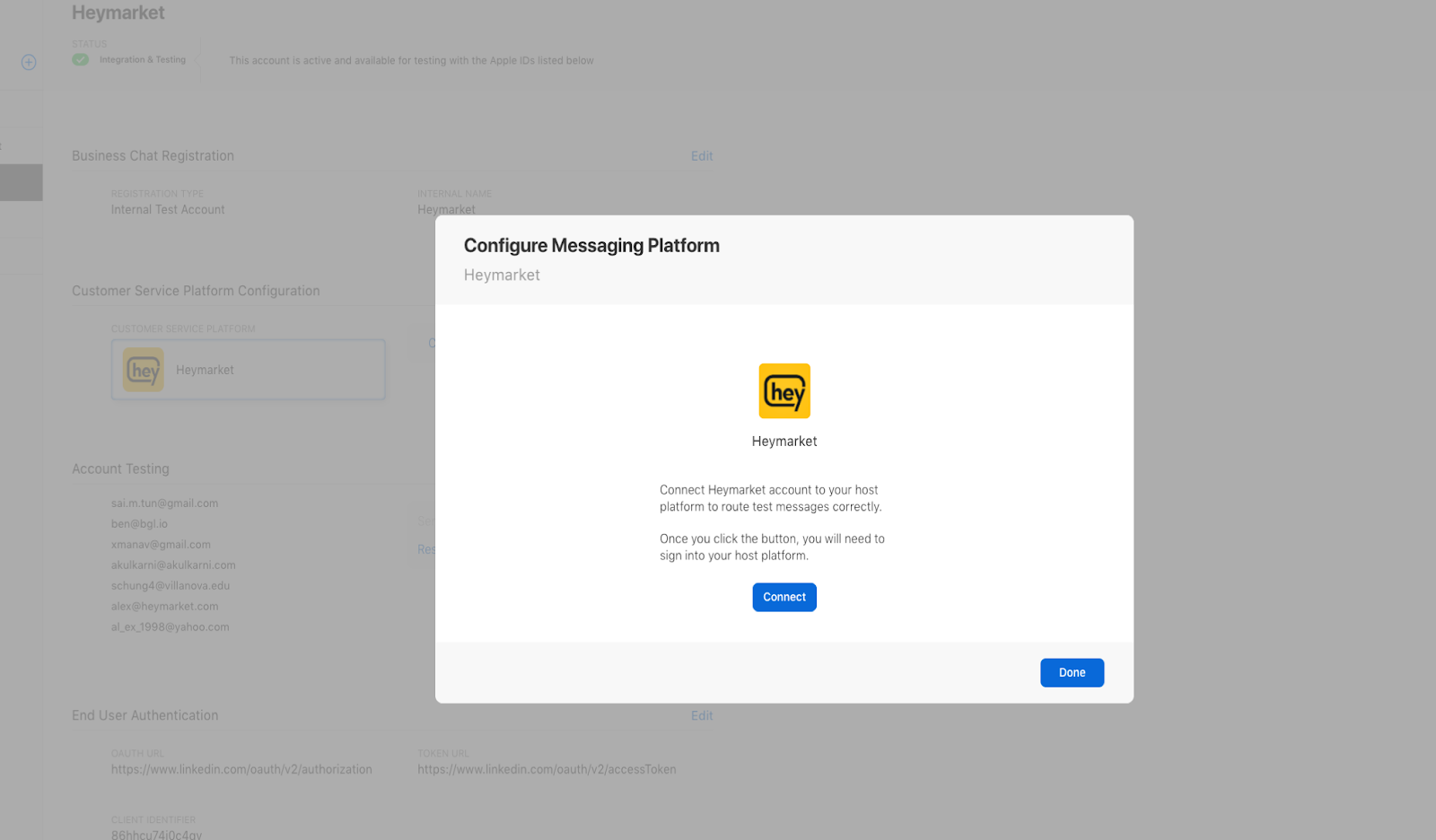
Task: Click the green status checkmark icon
Action: click(81, 59)
